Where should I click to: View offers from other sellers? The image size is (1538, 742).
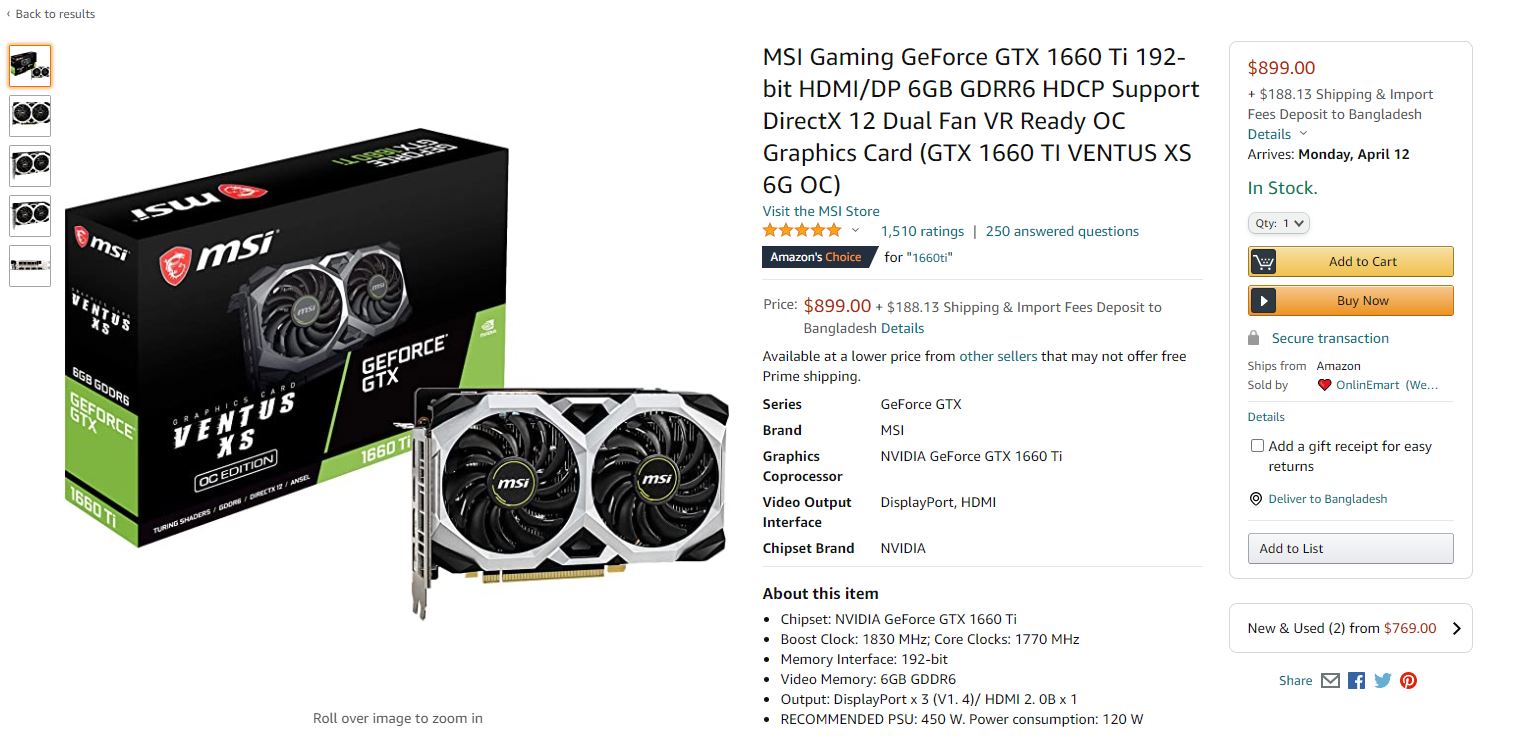(x=998, y=356)
